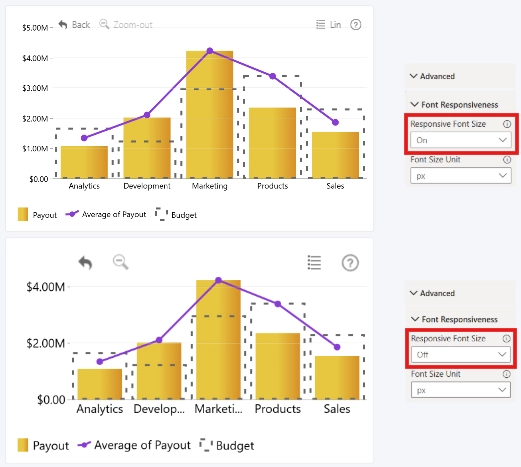Click truncated Marketi... label in bottom chart
Image resolution: width=521 pixels, height=467 pixels.
(218, 409)
